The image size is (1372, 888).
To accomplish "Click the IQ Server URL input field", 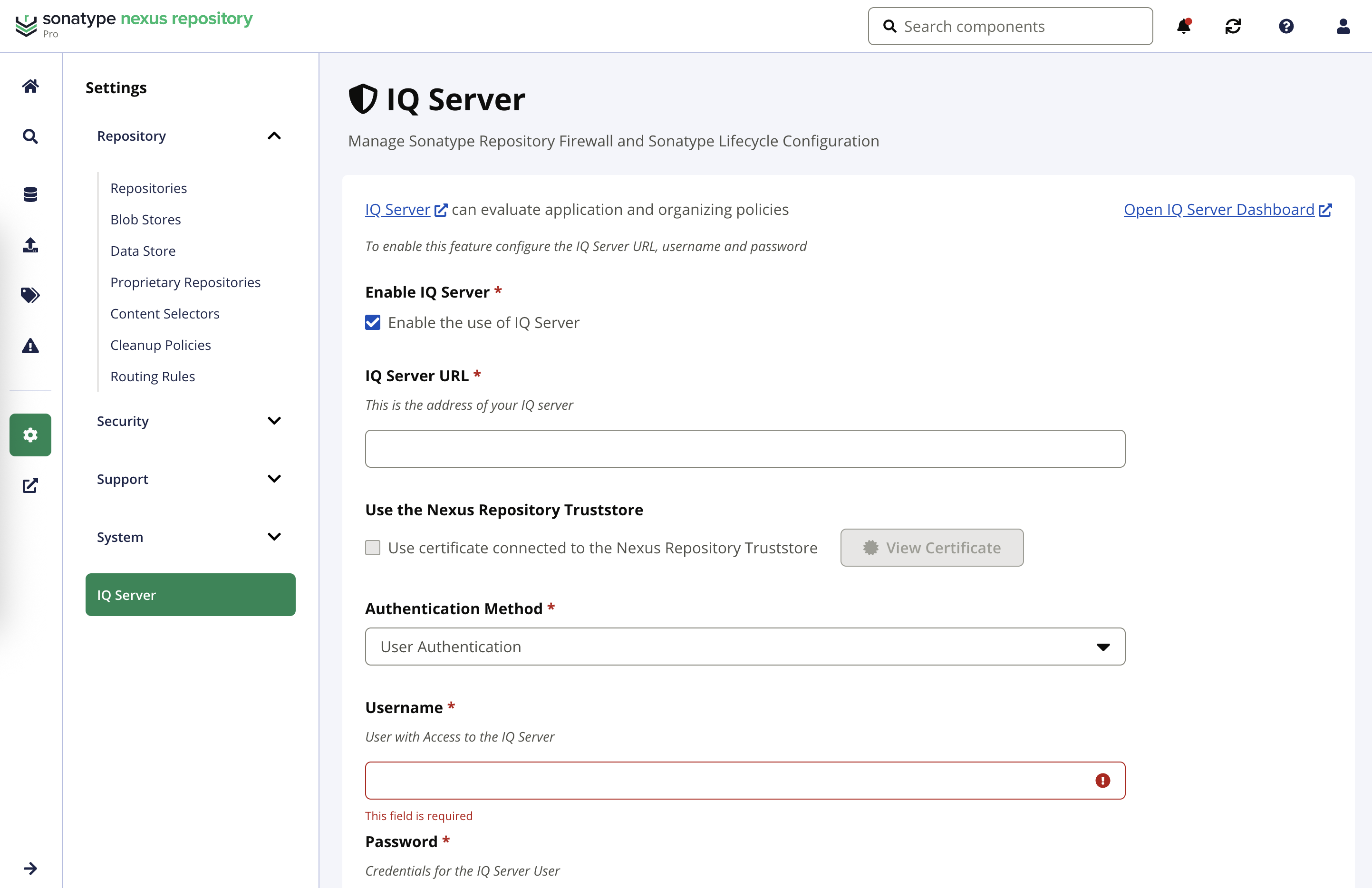I will pos(745,449).
